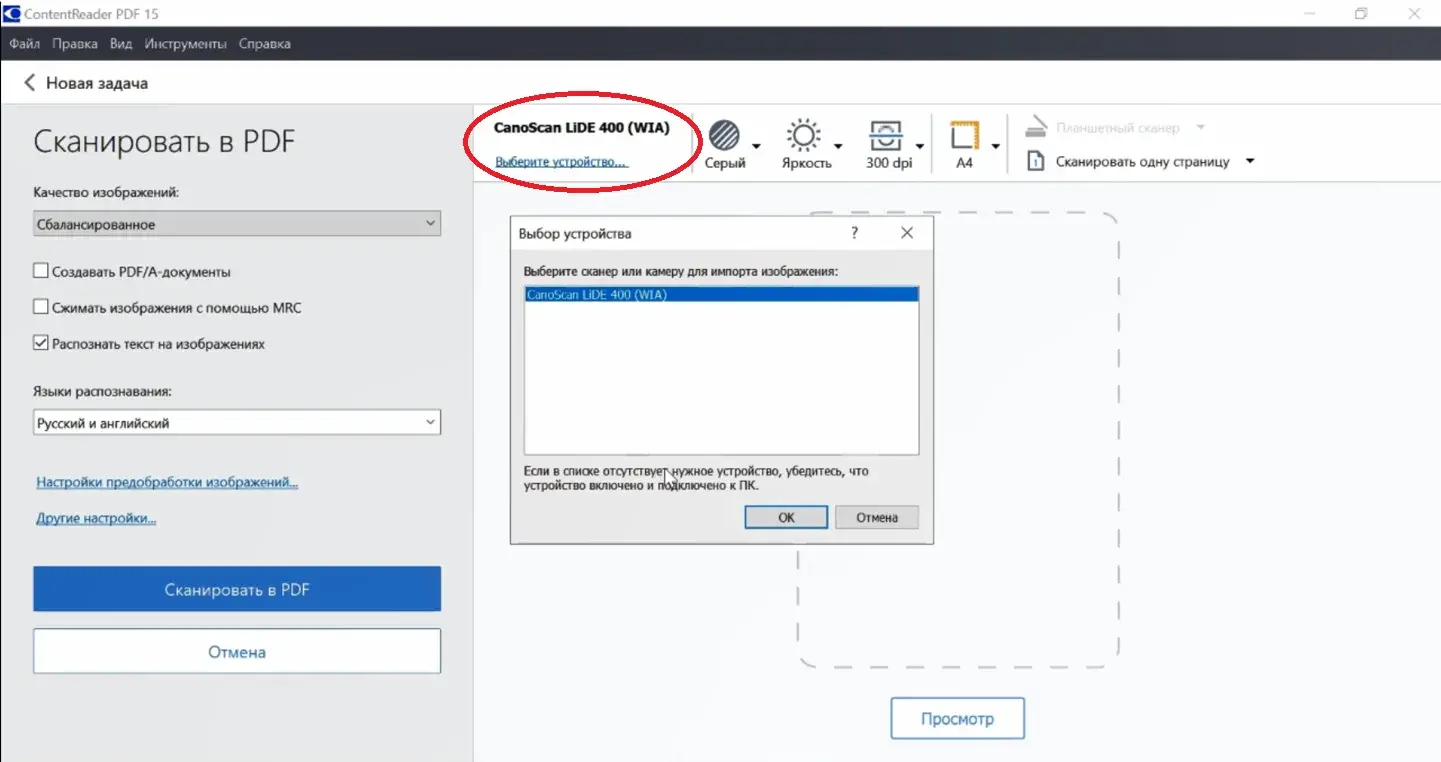Viewport: 1441px width, 762px height.
Task: Click the Brightness sun icon
Action: click(x=803, y=136)
